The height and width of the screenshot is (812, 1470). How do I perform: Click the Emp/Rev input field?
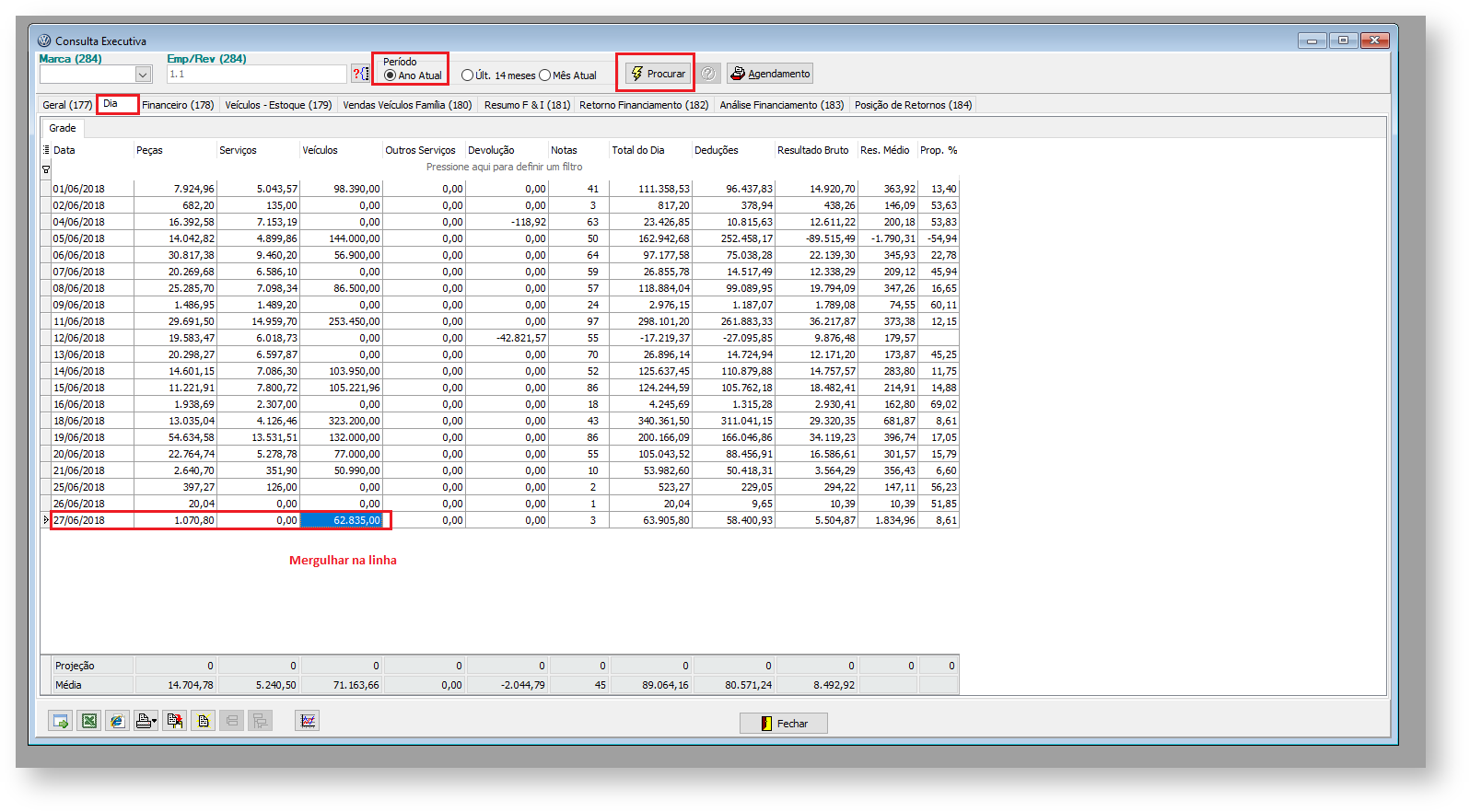pyautogui.click(x=256, y=75)
